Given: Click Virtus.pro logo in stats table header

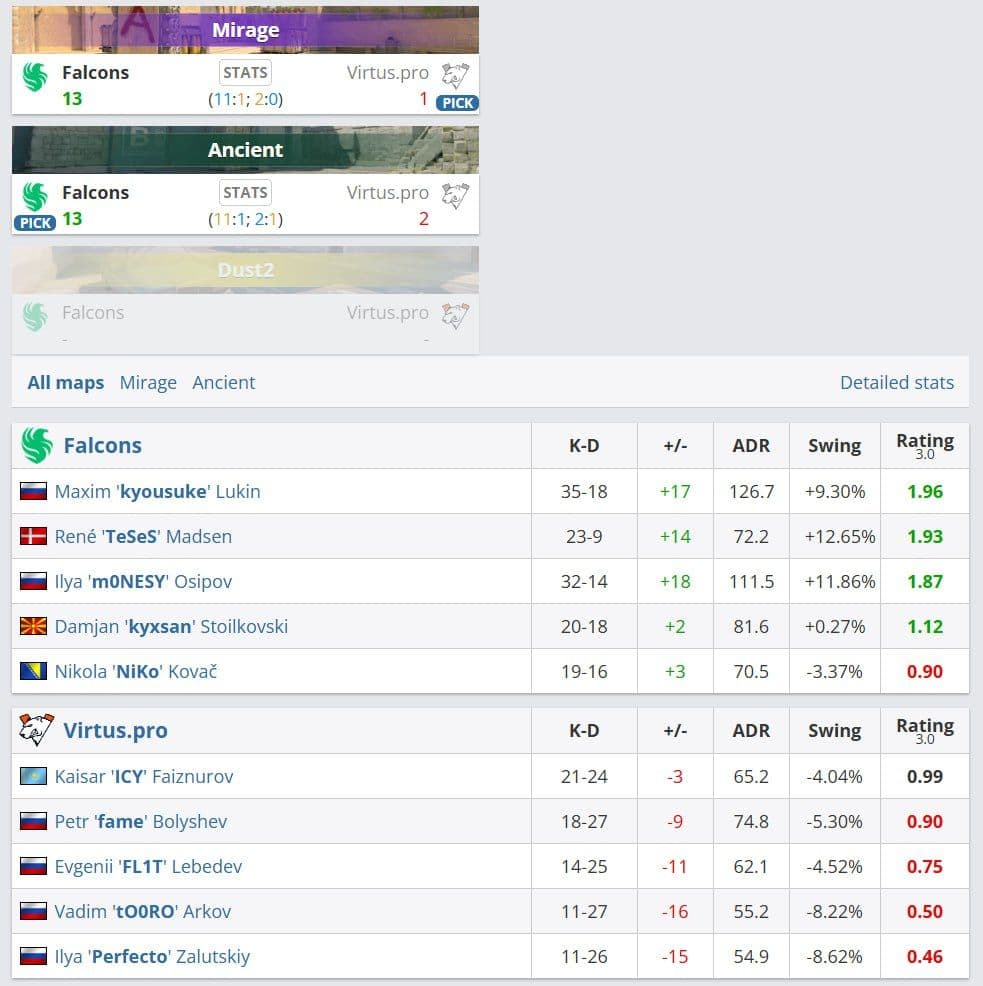Looking at the screenshot, I should click(x=36, y=730).
